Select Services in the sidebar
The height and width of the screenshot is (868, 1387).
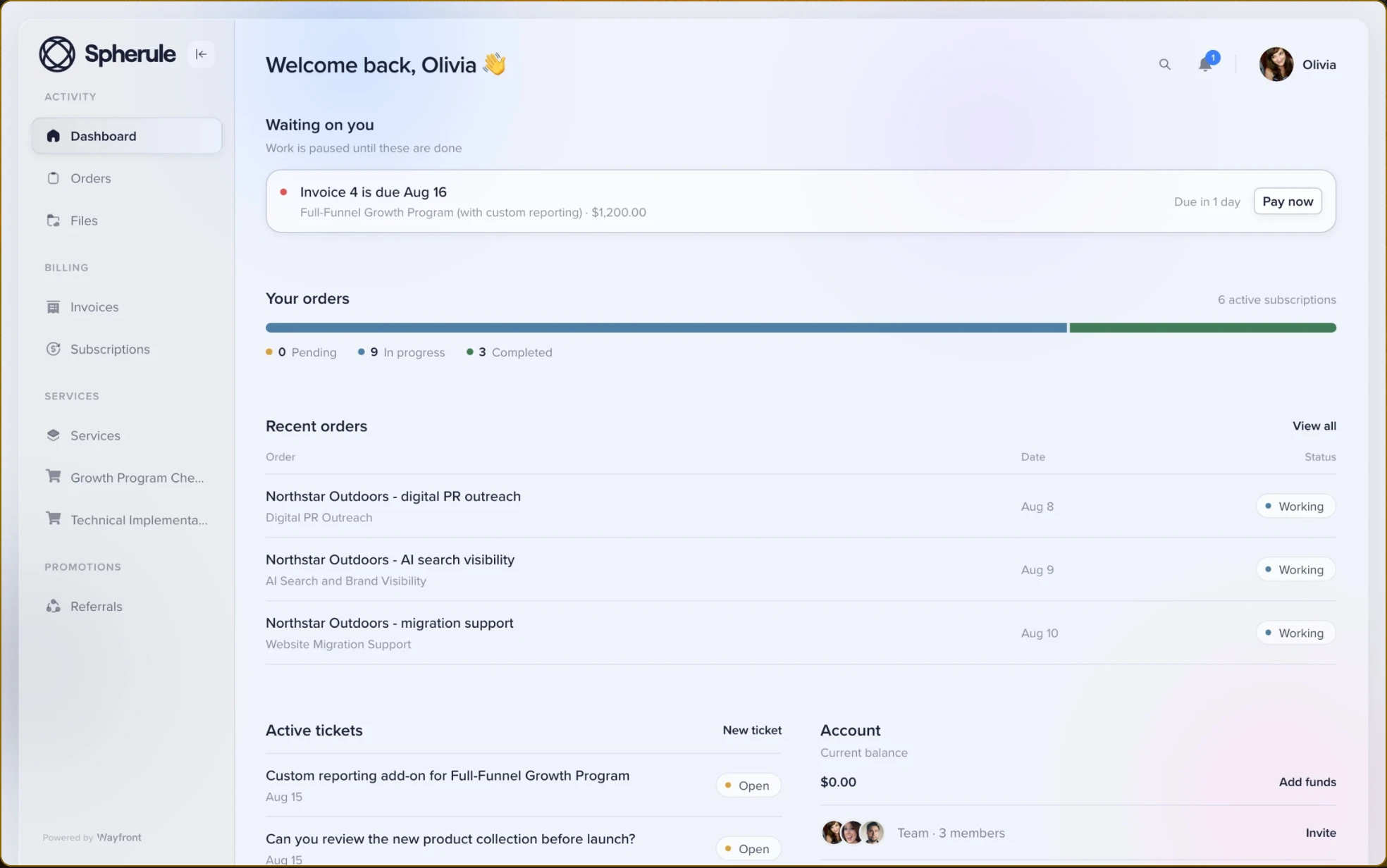tap(127, 435)
